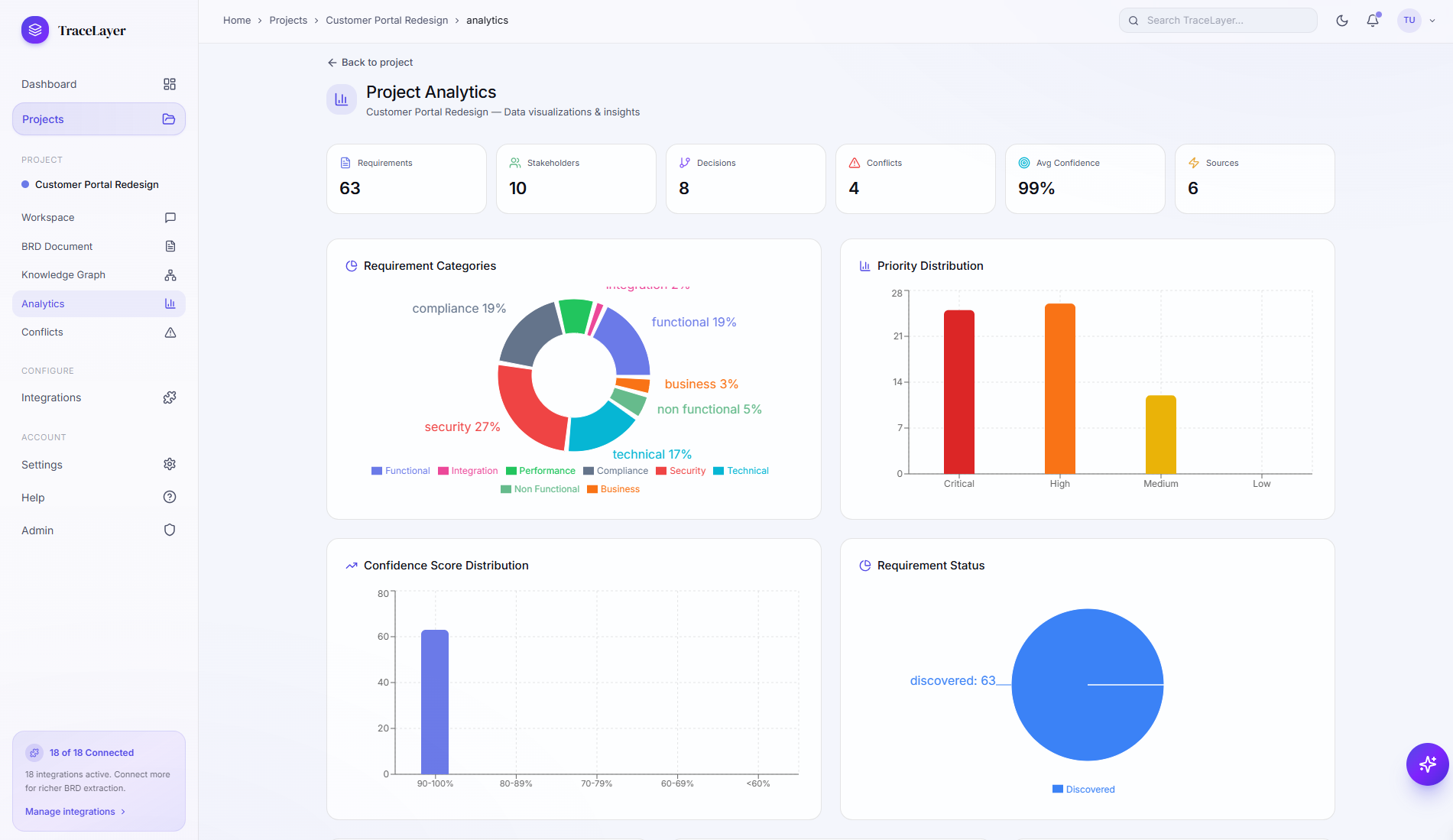Toggle Security legend item in chart

coord(680,471)
